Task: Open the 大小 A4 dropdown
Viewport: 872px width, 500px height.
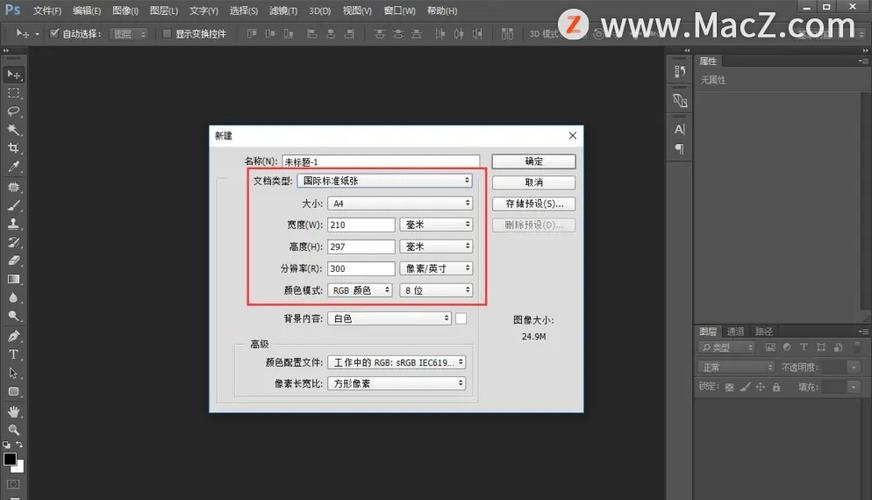Action: [x=400, y=203]
